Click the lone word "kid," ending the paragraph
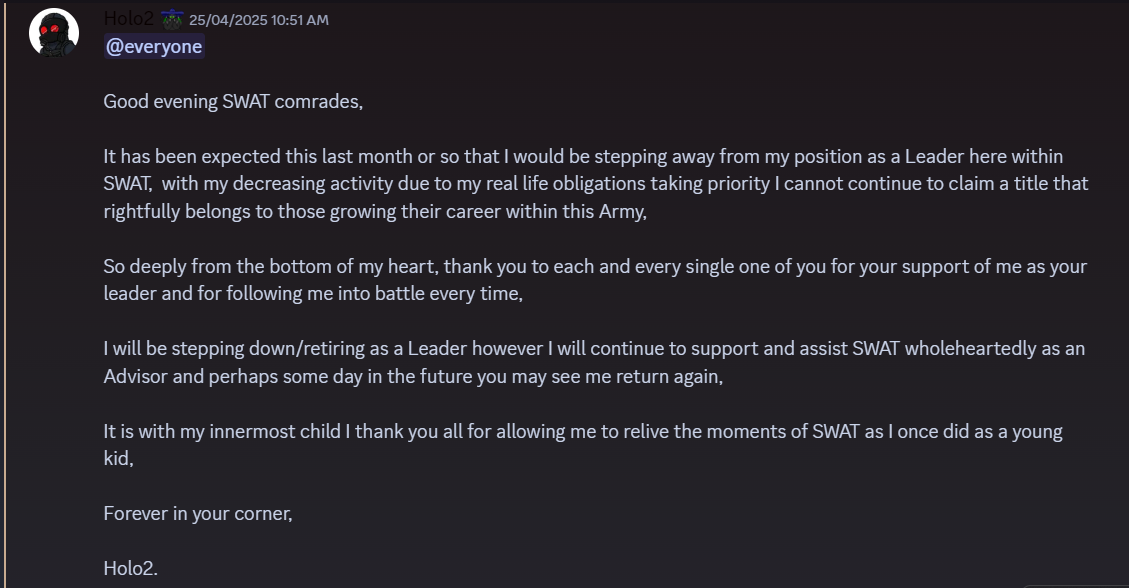1129x588 pixels. pyautogui.click(x=118, y=459)
